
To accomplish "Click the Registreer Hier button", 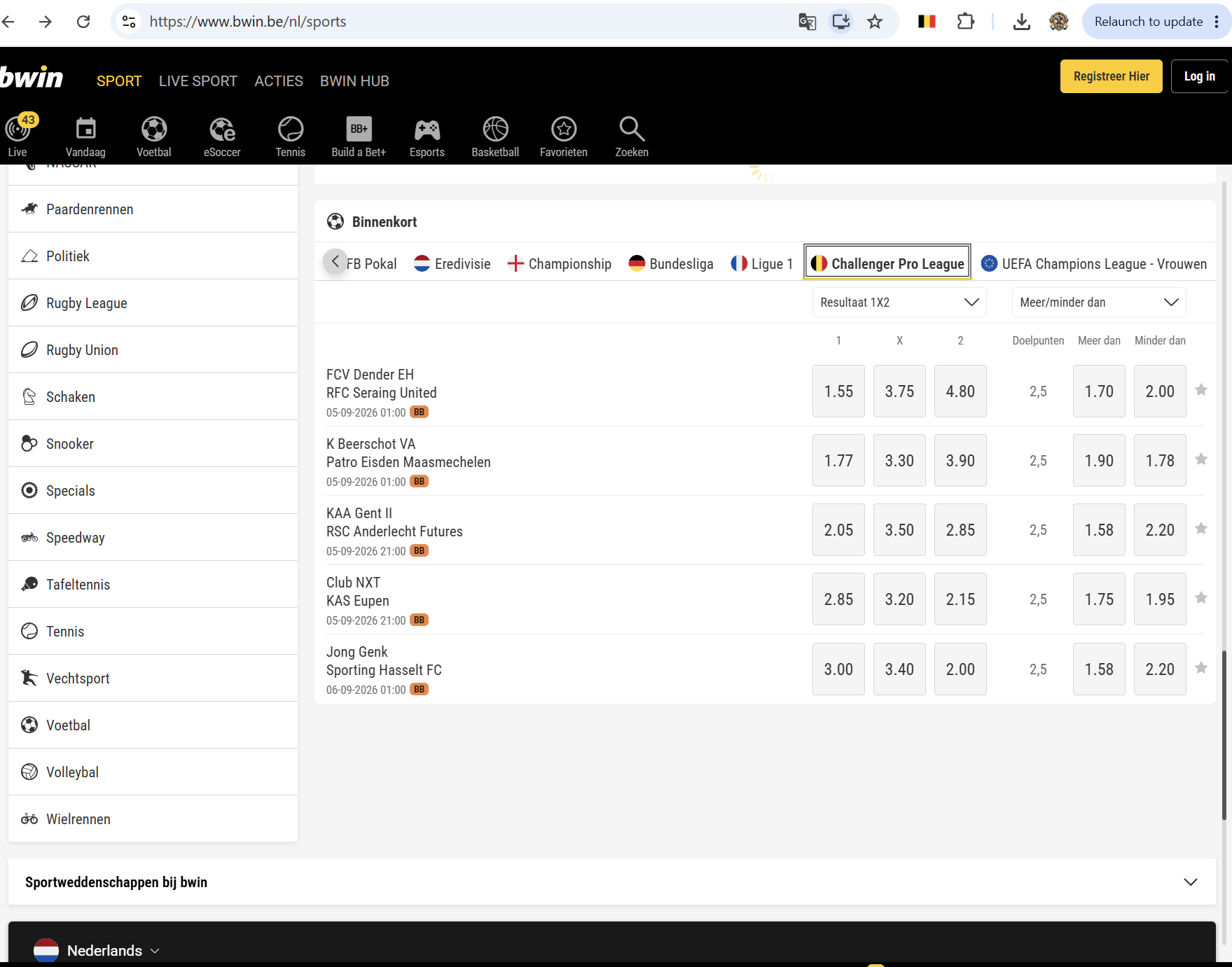I will pyautogui.click(x=1111, y=76).
